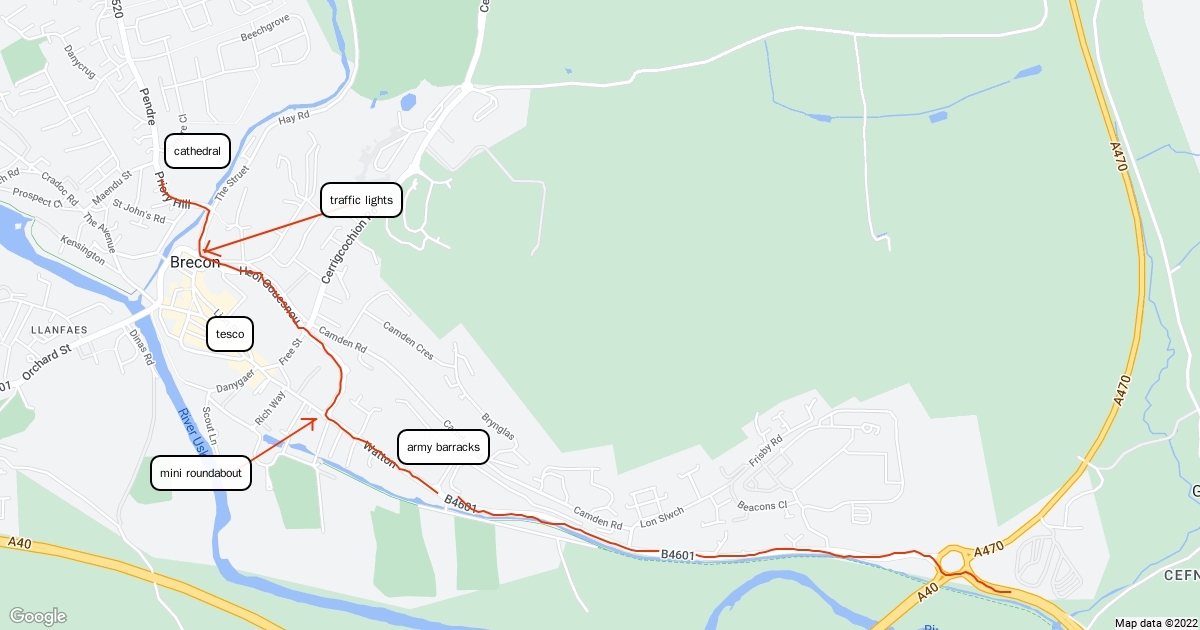This screenshot has height=630, width=1200.
Task: Click the Google logo
Action: (37, 616)
